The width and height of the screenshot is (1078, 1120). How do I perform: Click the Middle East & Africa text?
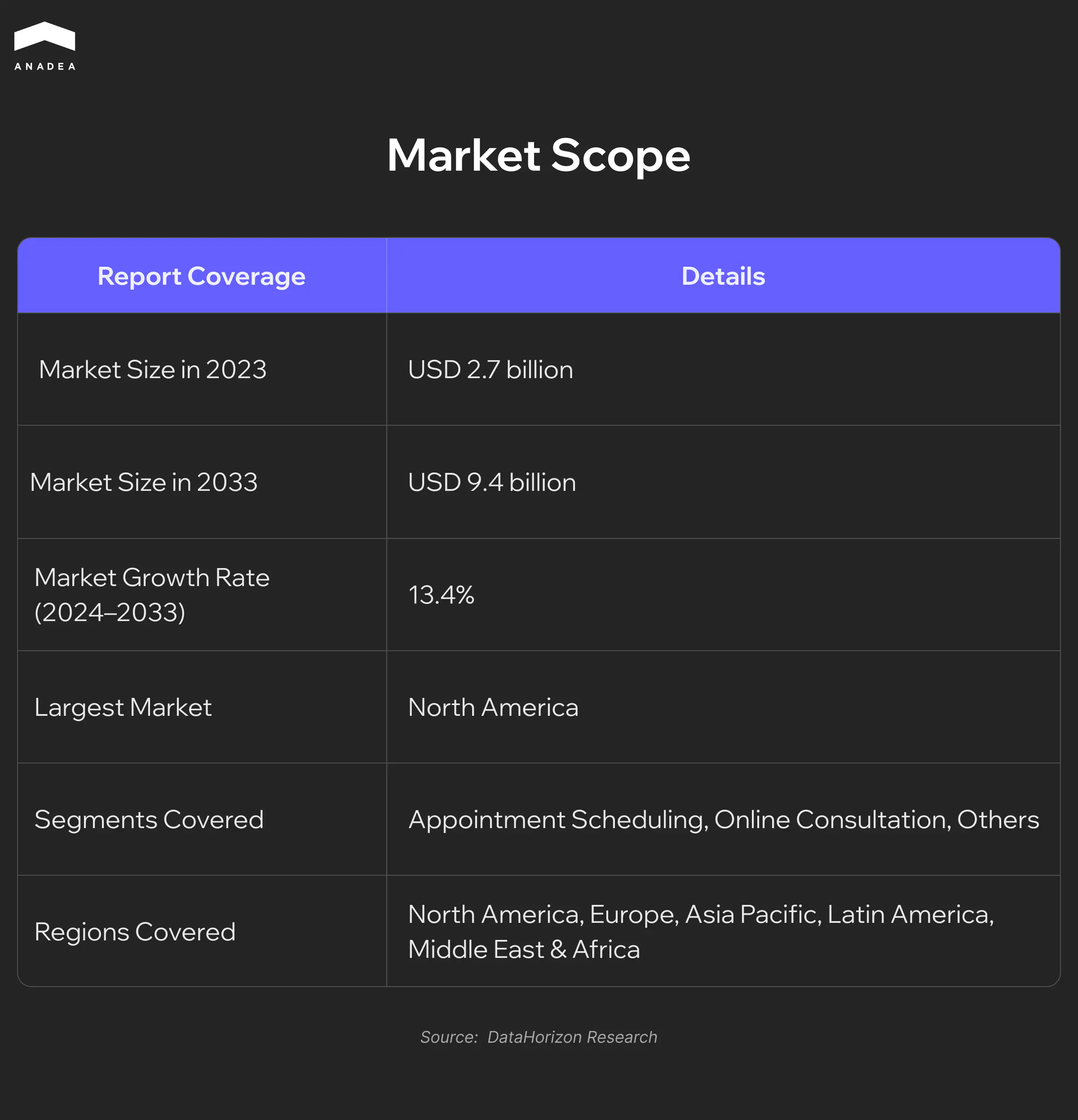524,950
